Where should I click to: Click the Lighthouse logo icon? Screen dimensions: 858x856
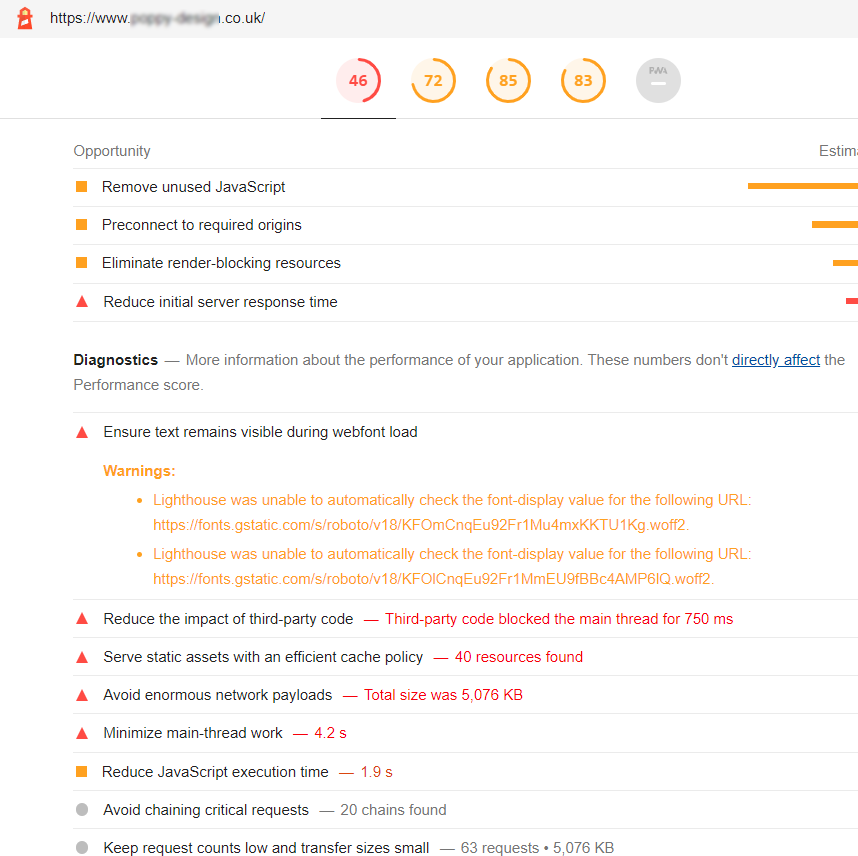click(26, 18)
